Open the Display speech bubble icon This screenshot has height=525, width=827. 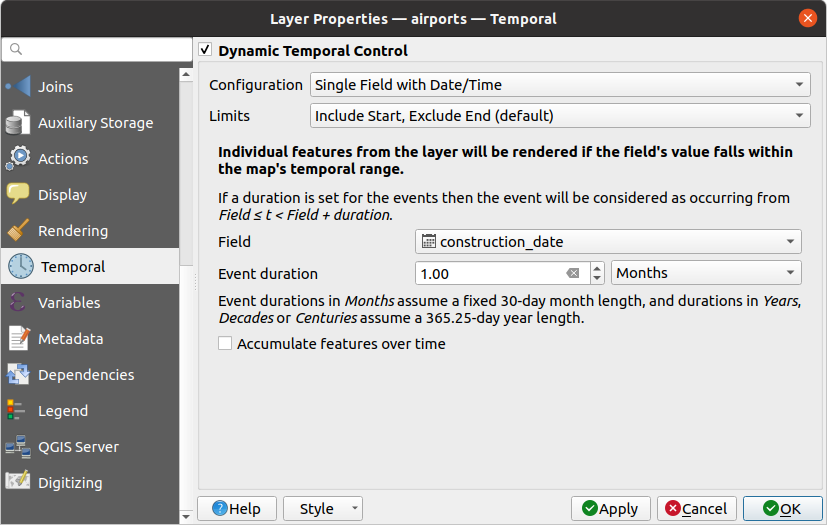[19, 195]
